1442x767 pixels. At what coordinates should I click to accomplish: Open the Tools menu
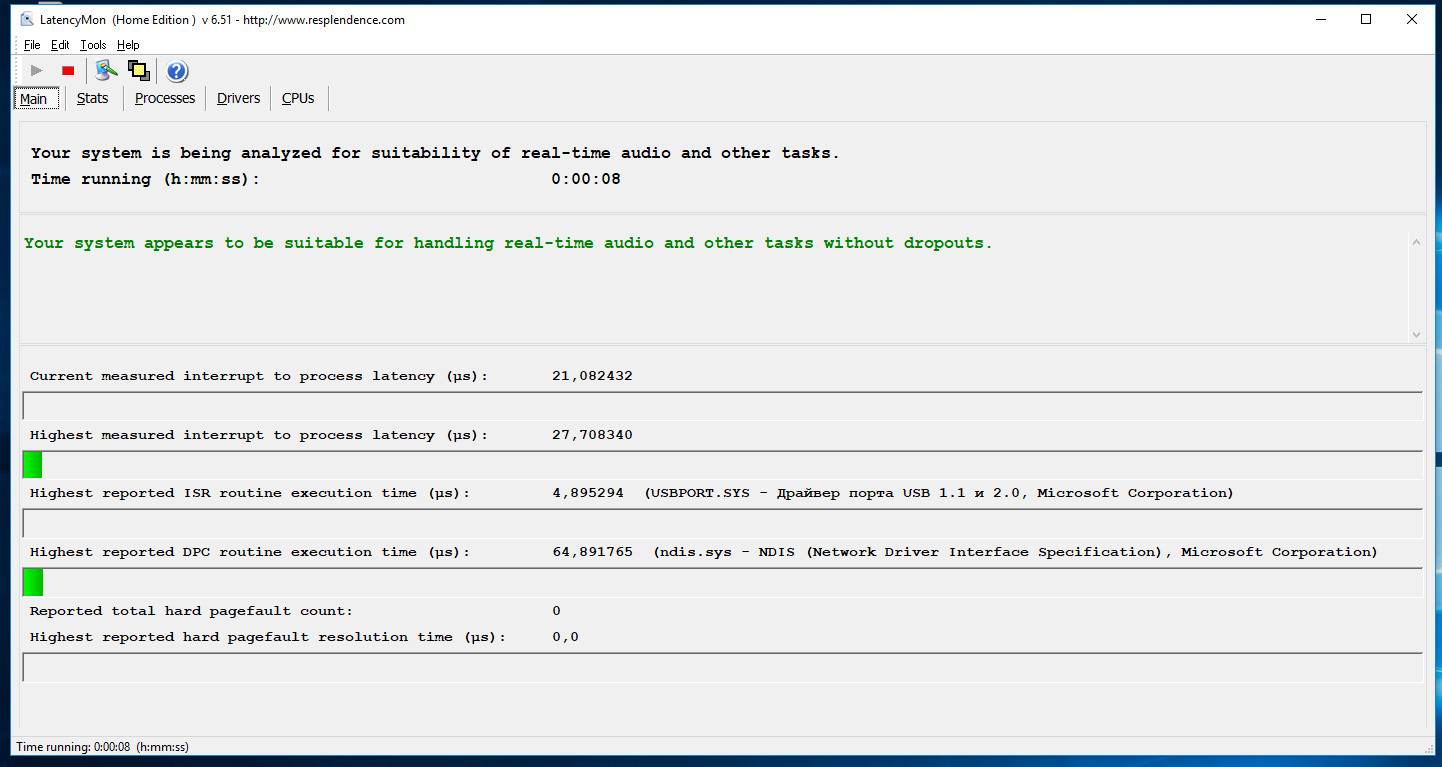tap(93, 45)
